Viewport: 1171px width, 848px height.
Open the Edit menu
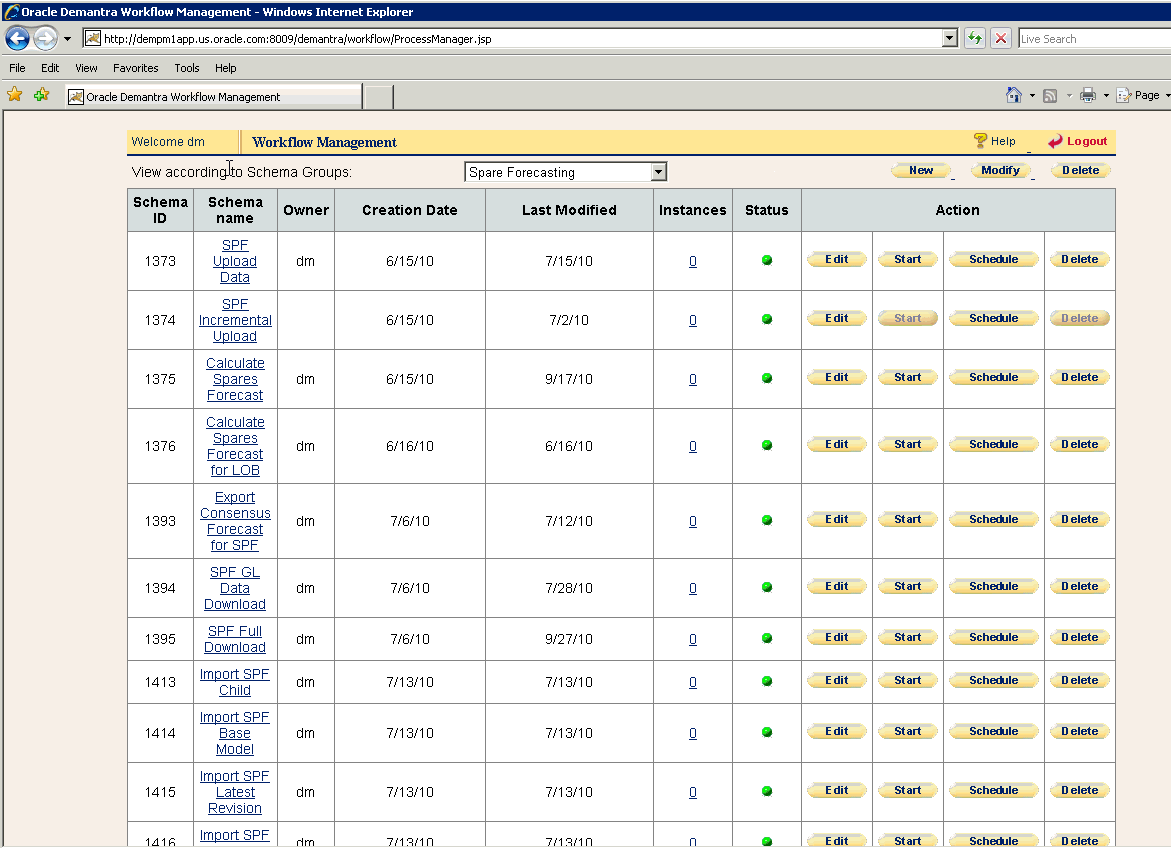[50, 68]
